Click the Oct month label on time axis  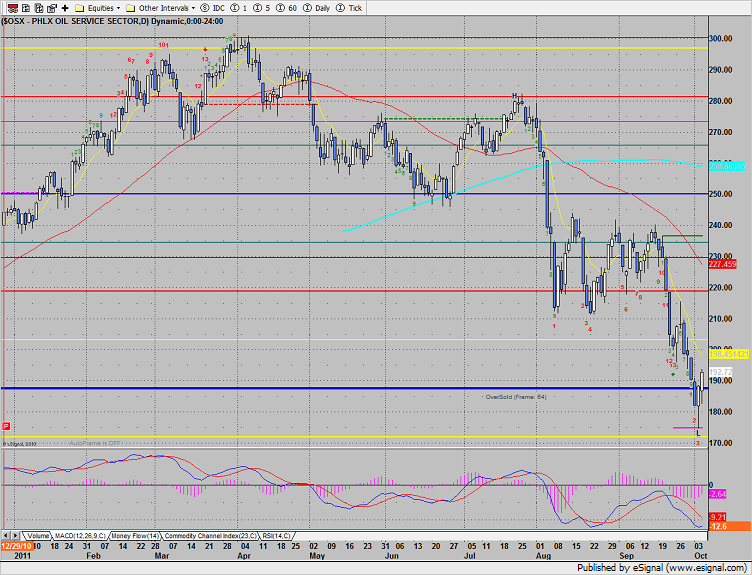701,556
